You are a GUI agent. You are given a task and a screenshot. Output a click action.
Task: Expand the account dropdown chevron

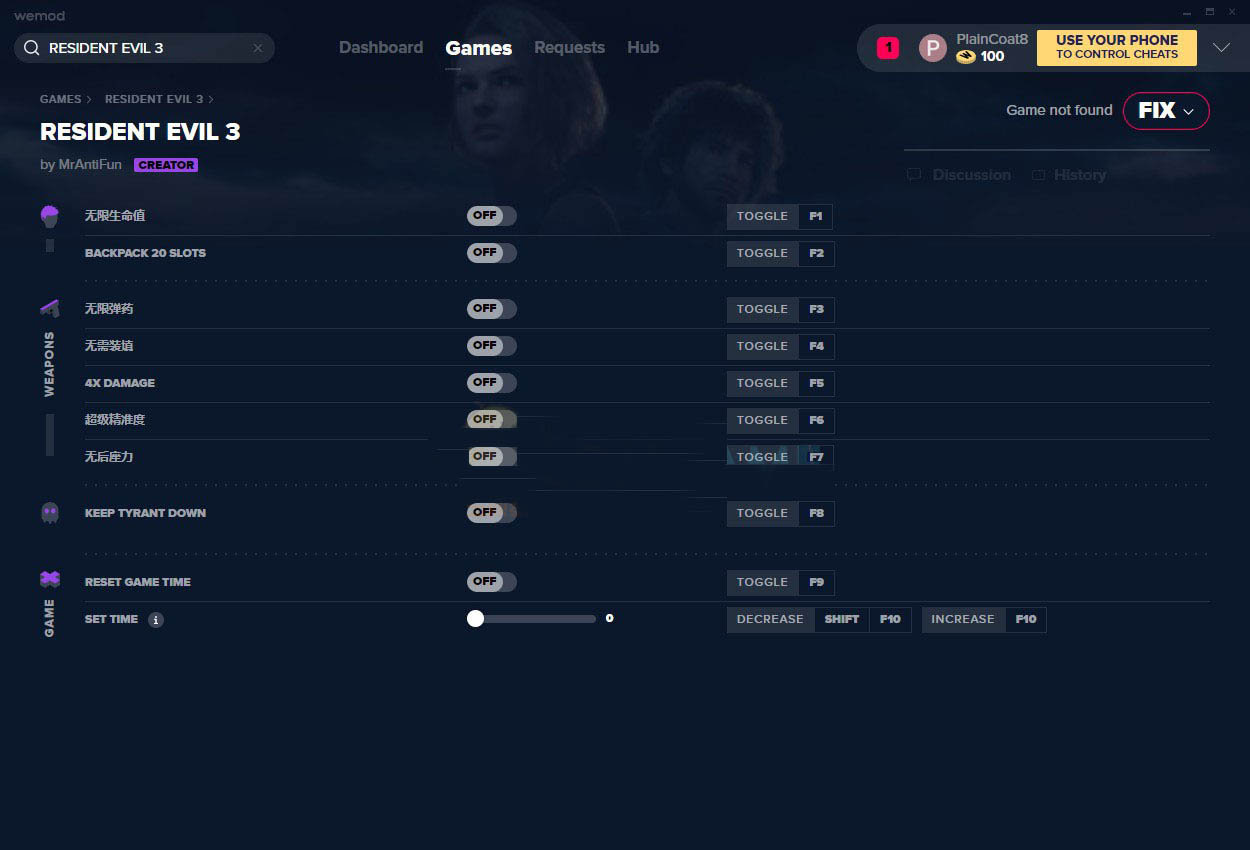click(1221, 48)
